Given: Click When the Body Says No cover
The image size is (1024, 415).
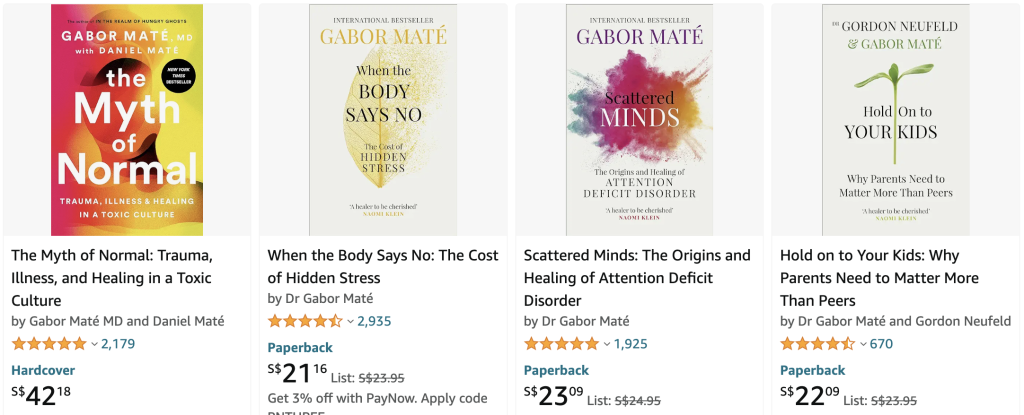Looking at the screenshot, I should [x=383, y=120].
